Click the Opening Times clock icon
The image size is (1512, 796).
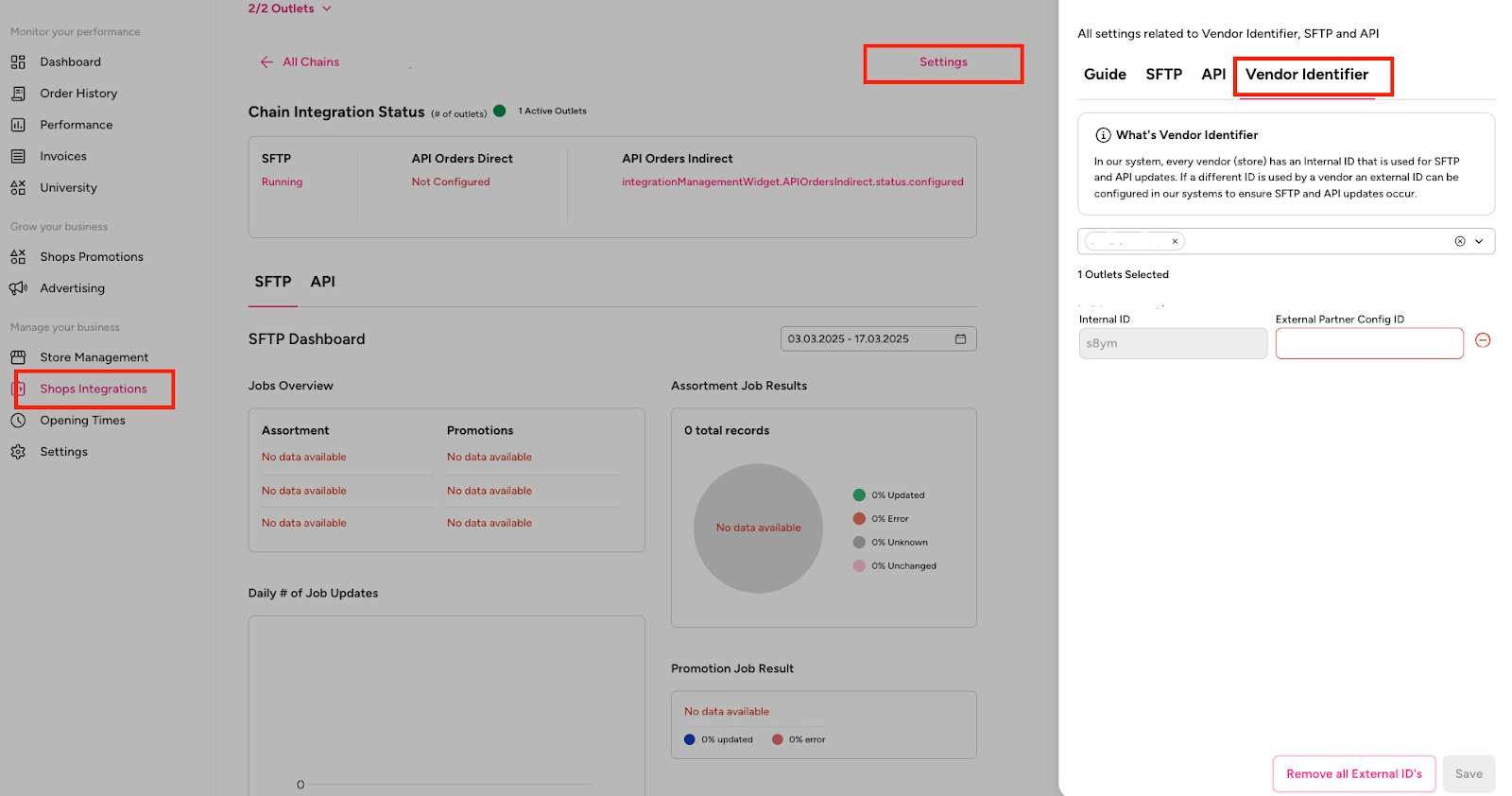[x=18, y=421]
